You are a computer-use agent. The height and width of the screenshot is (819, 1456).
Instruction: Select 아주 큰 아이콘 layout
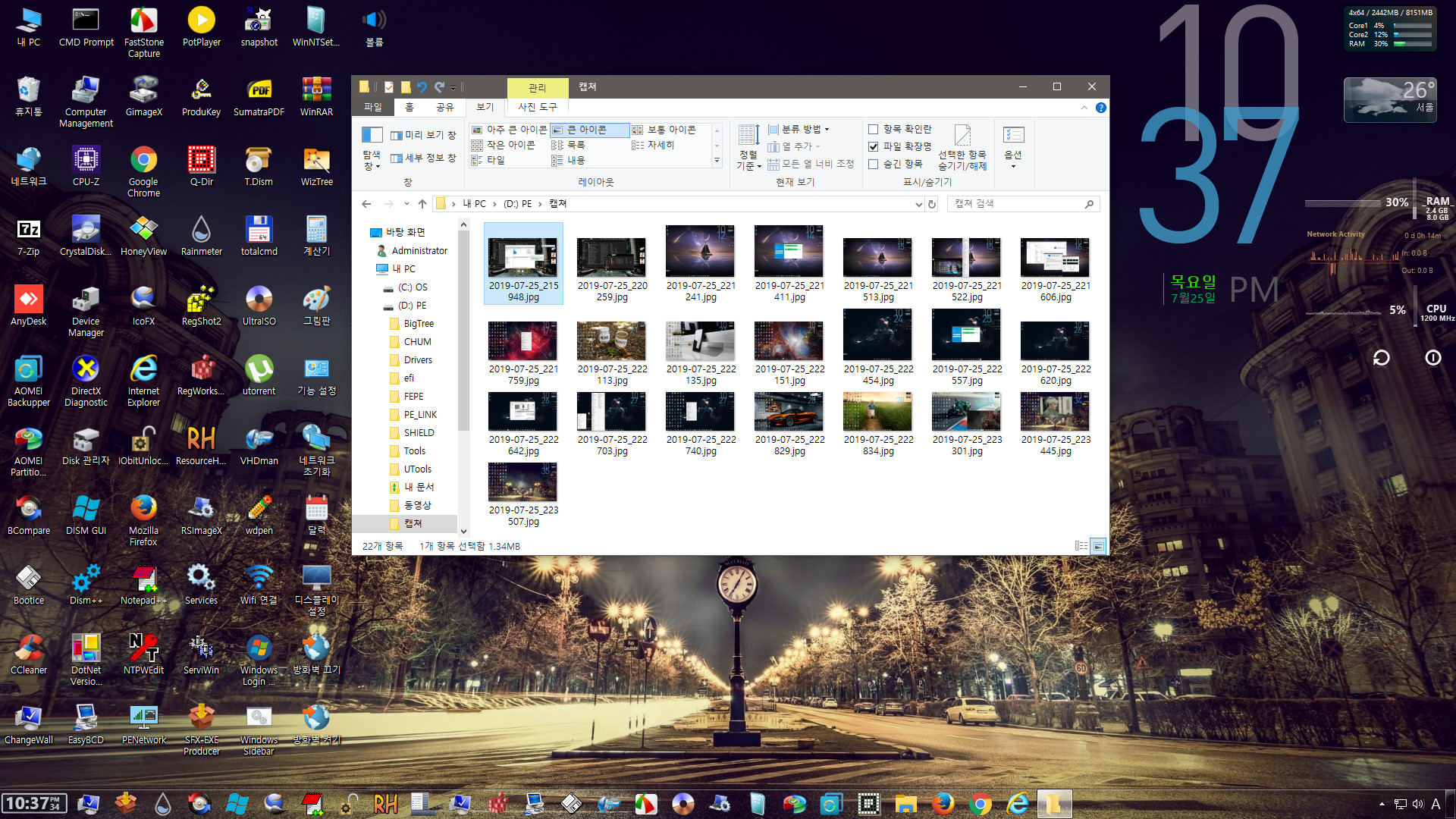(x=509, y=130)
